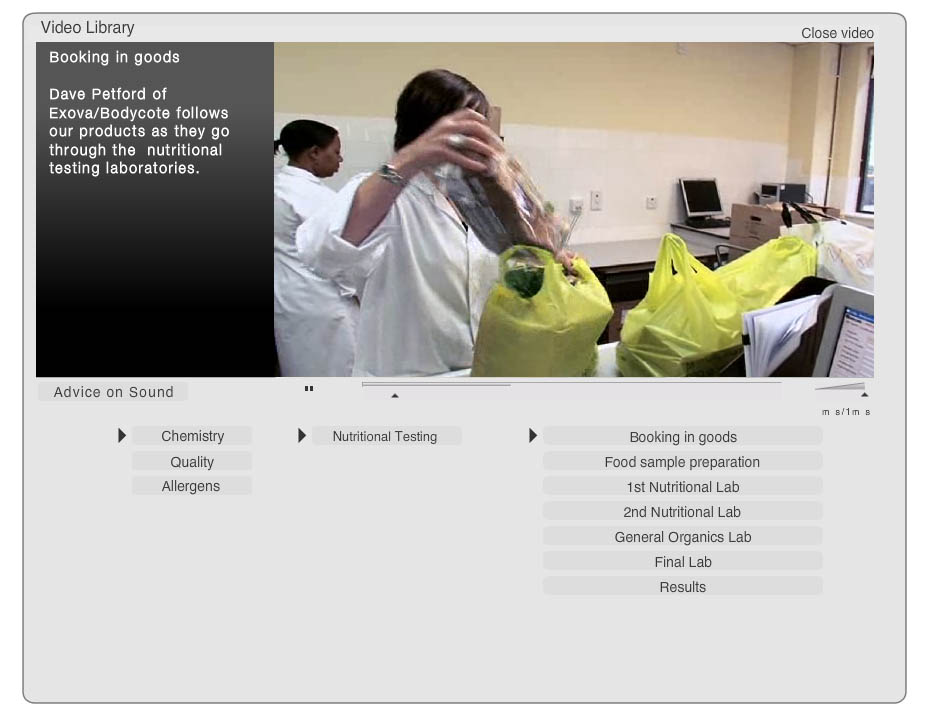
Task: Open Advice on Sound
Action: click(x=113, y=392)
